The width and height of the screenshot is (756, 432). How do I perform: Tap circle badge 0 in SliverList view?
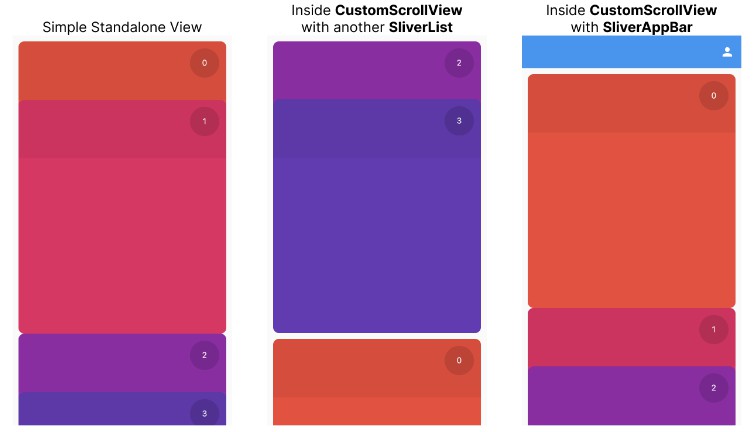click(x=459, y=360)
